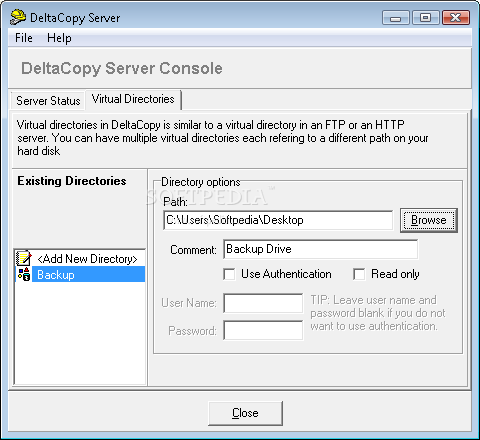Minimize the DeltaCopy Server window

click(x=396, y=18)
